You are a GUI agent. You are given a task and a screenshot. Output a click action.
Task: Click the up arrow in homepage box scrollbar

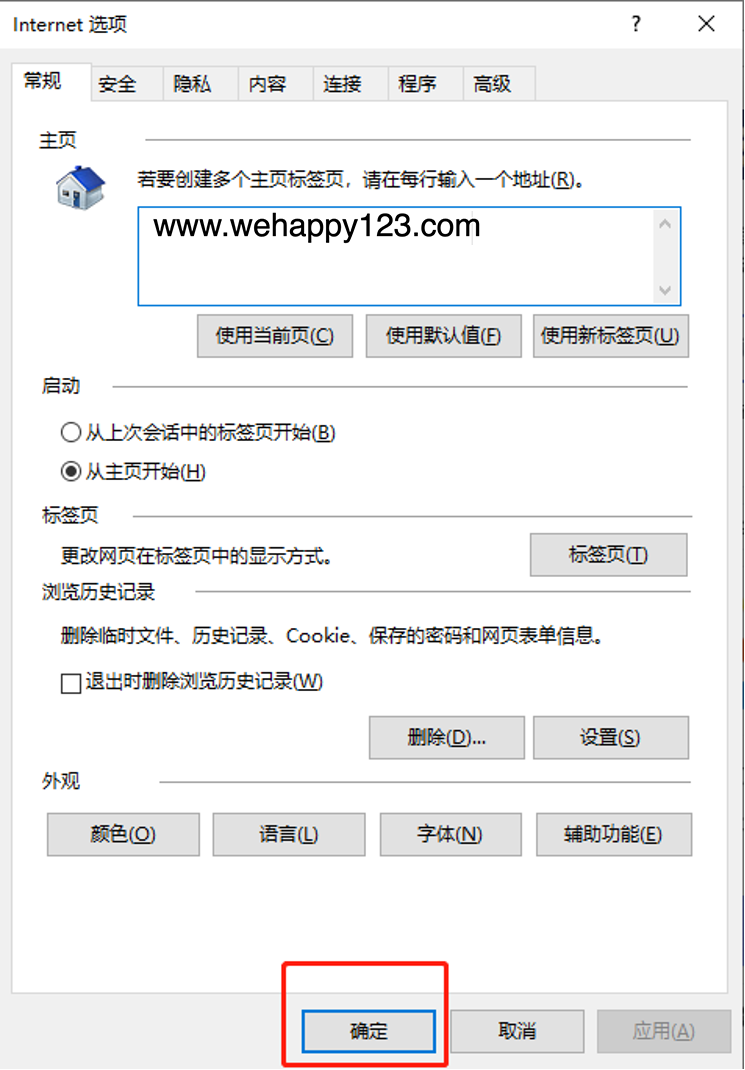click(665, 224)
